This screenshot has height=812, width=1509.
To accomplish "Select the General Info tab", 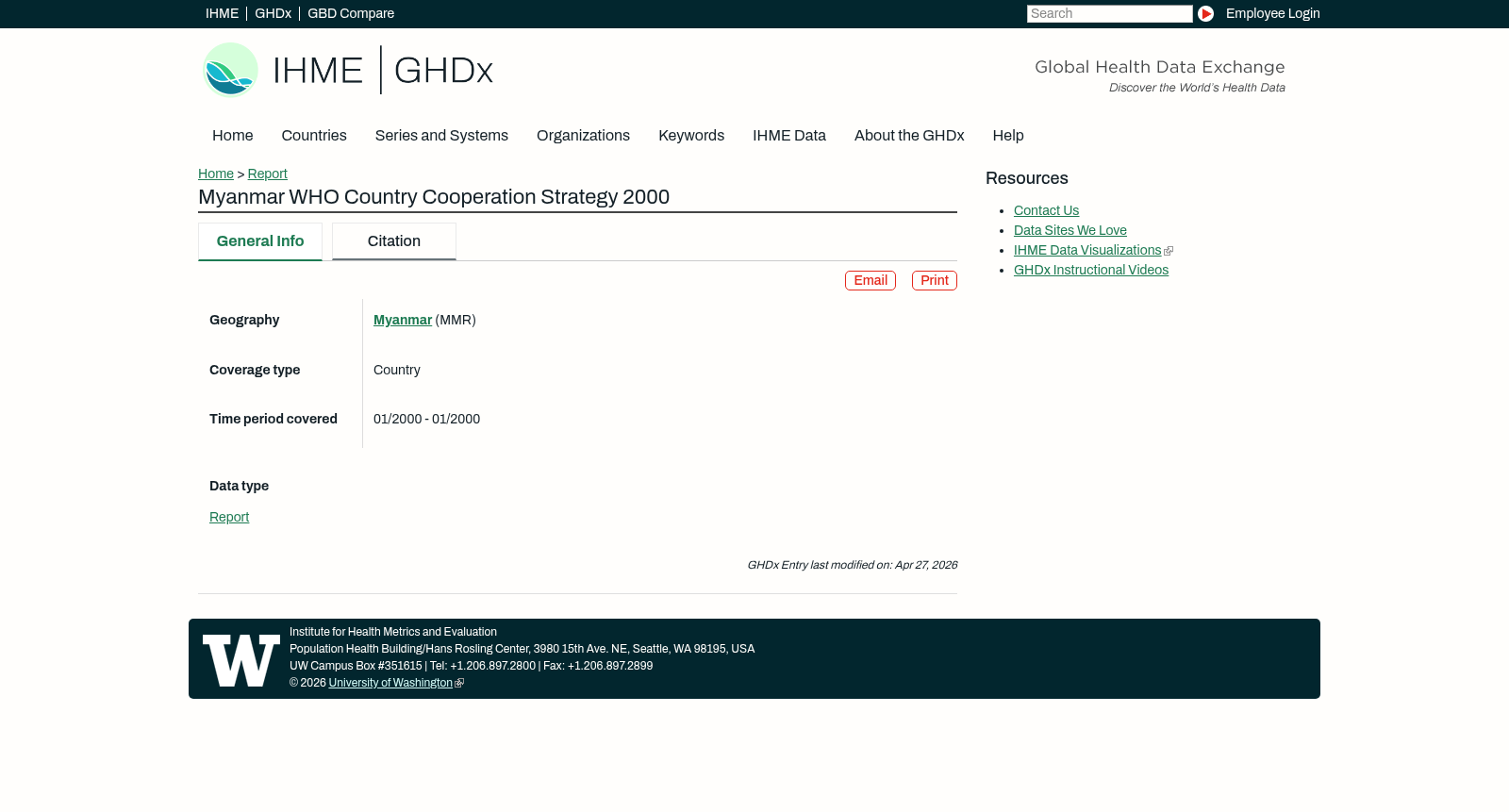I will (260, 241).
